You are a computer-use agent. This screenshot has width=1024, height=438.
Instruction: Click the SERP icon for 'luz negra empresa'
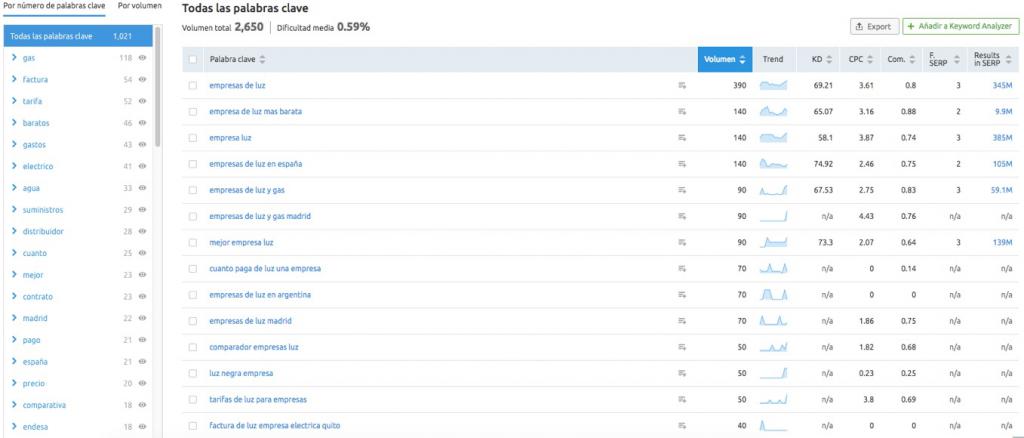(x=682, y=373)
